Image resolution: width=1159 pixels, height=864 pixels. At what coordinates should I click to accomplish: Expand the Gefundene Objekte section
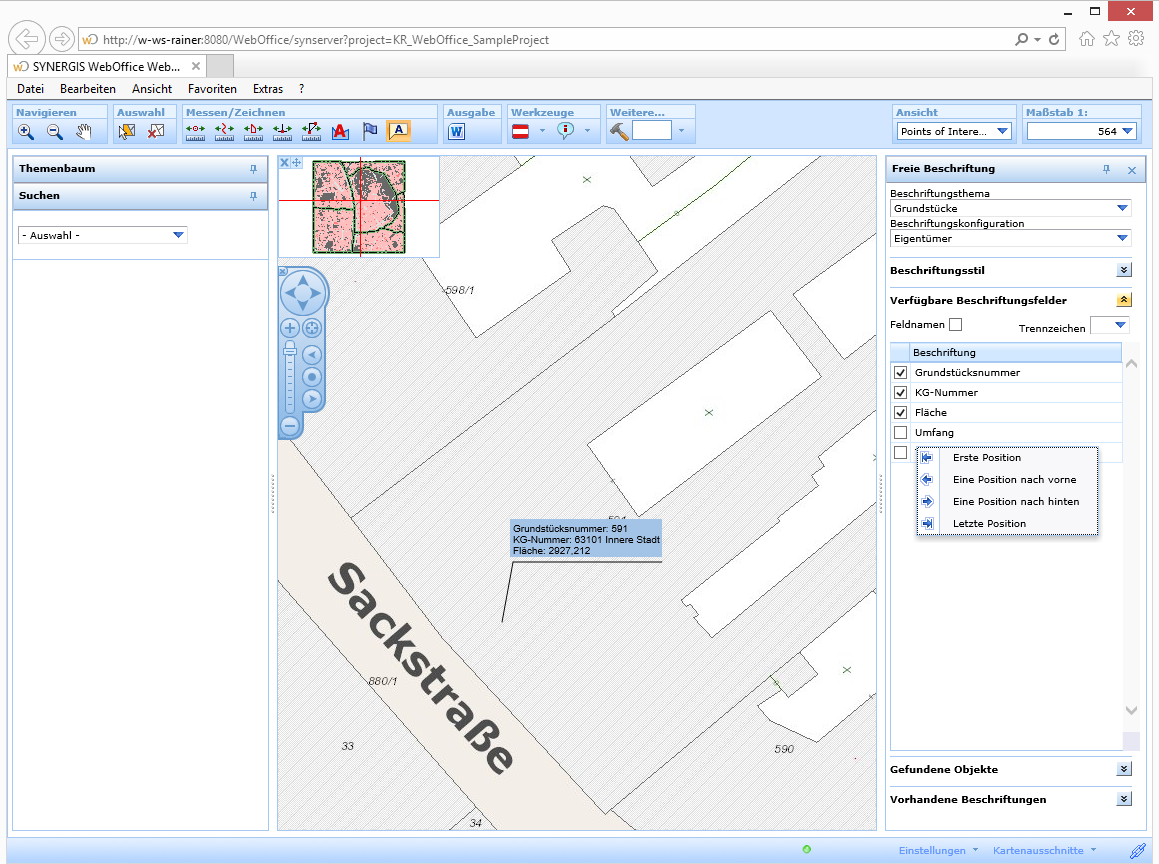point(1123,769)
